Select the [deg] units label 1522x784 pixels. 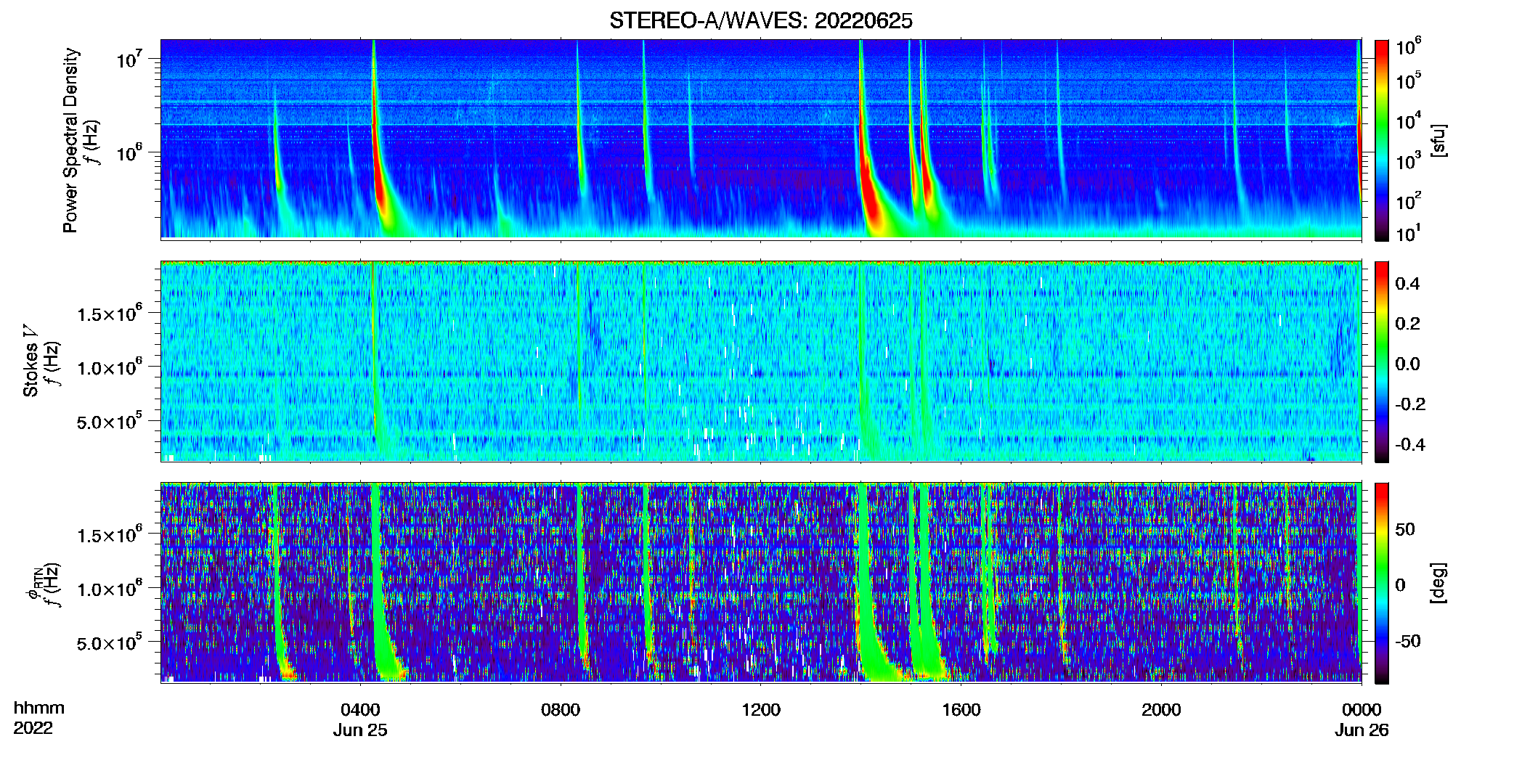click(1438, 583)
